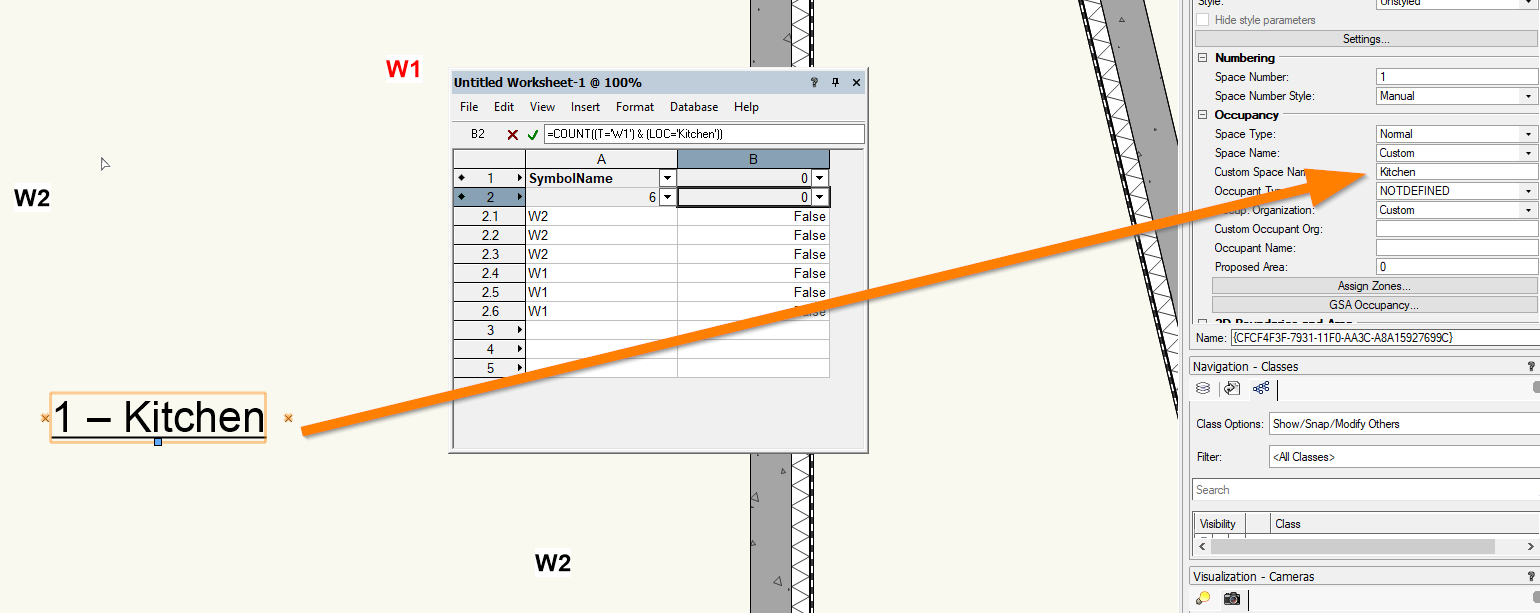Collapse the Numbering section

1203,58
